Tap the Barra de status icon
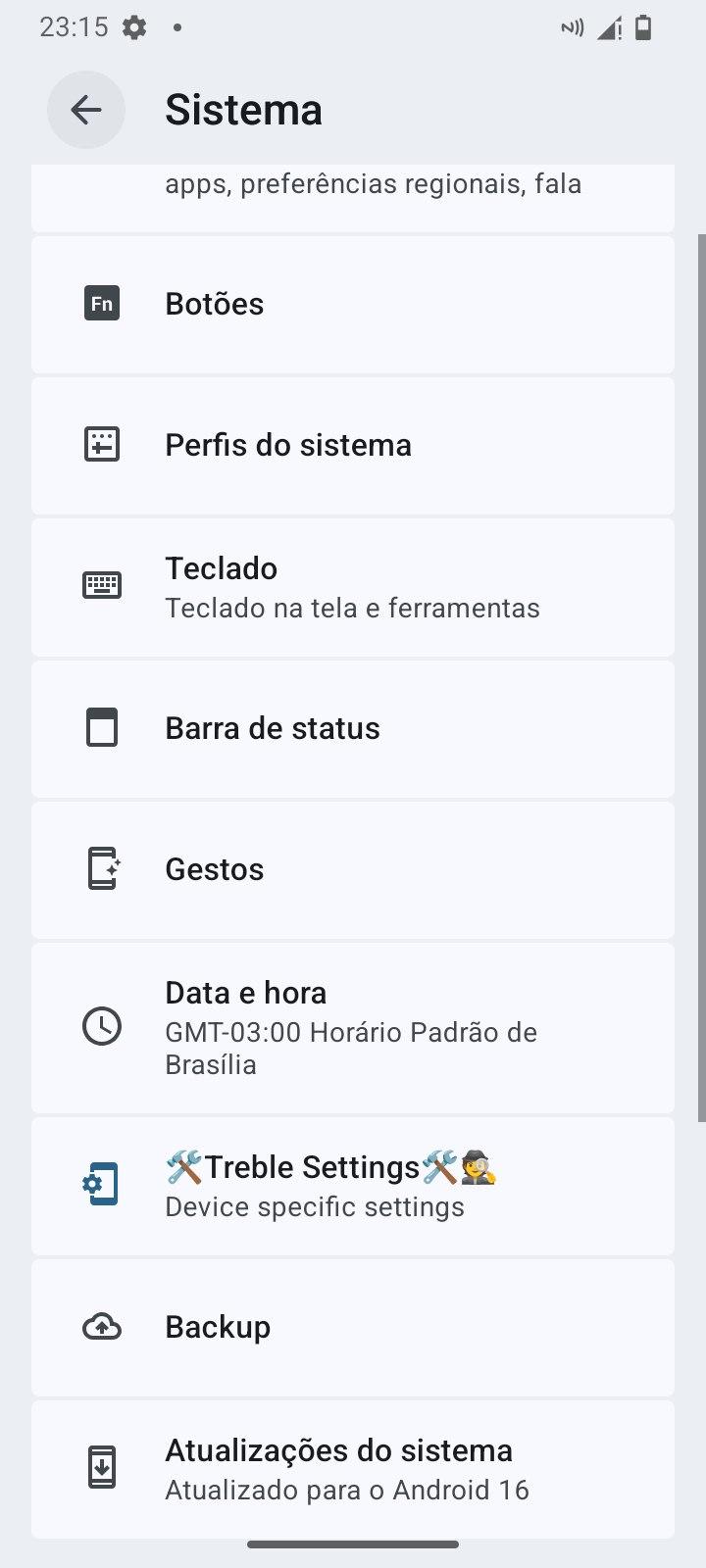Viewport: 706px width, 1568px height. (x=102, y=728)
